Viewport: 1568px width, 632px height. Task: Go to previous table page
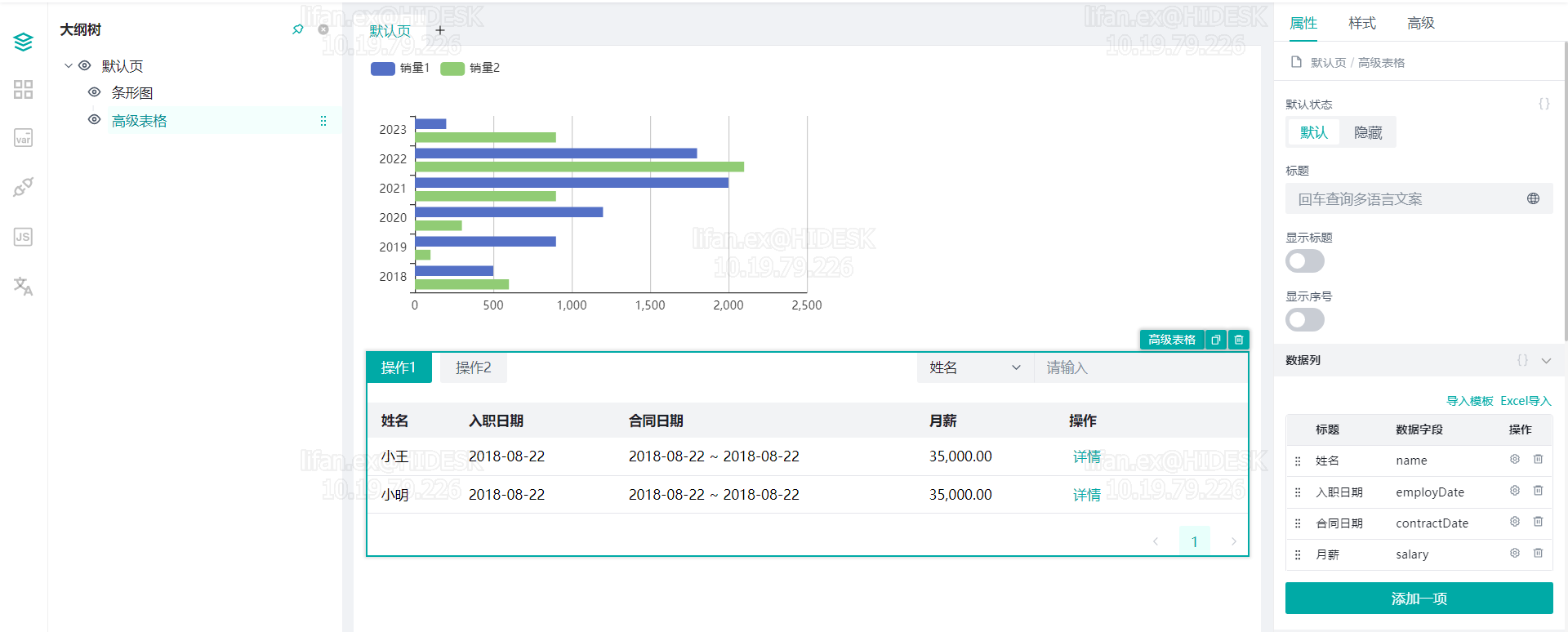[1156, 541]
